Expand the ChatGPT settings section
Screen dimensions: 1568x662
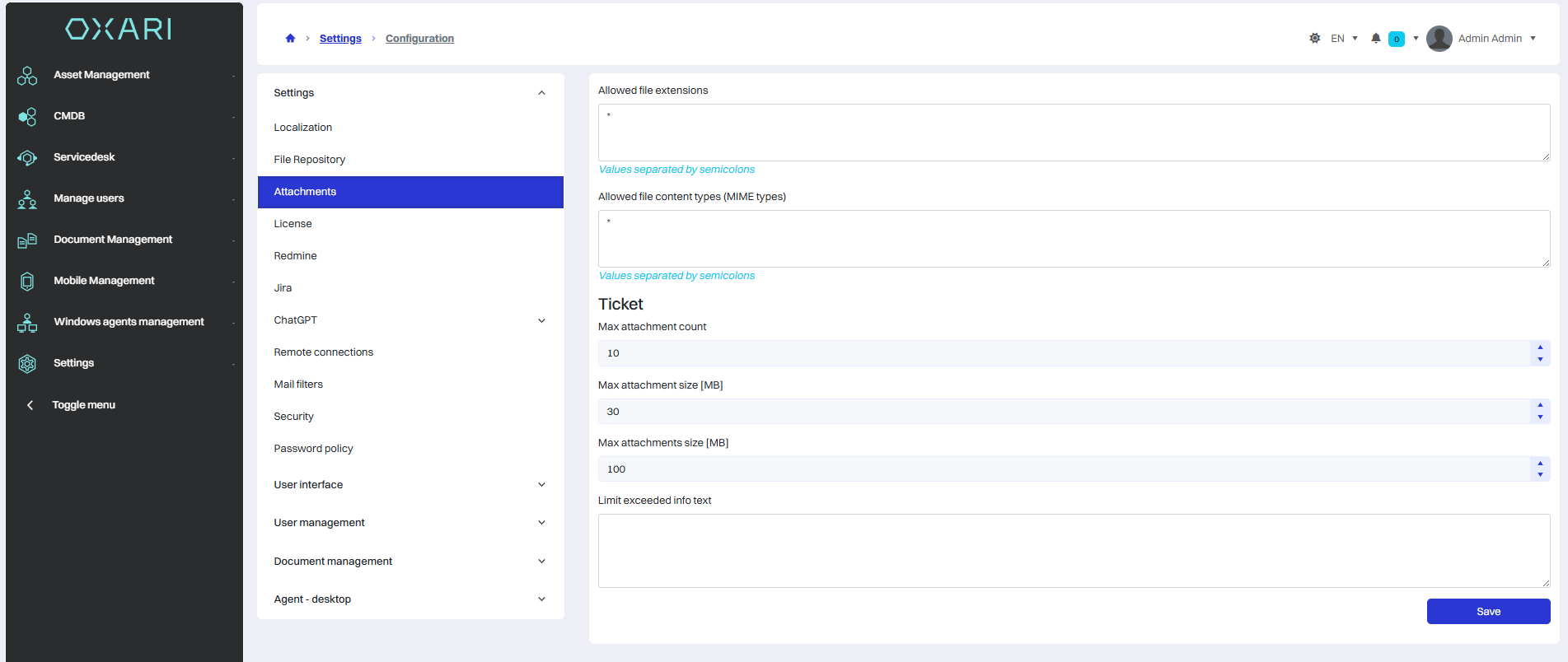pyautogui.click(x=541, y=320)
